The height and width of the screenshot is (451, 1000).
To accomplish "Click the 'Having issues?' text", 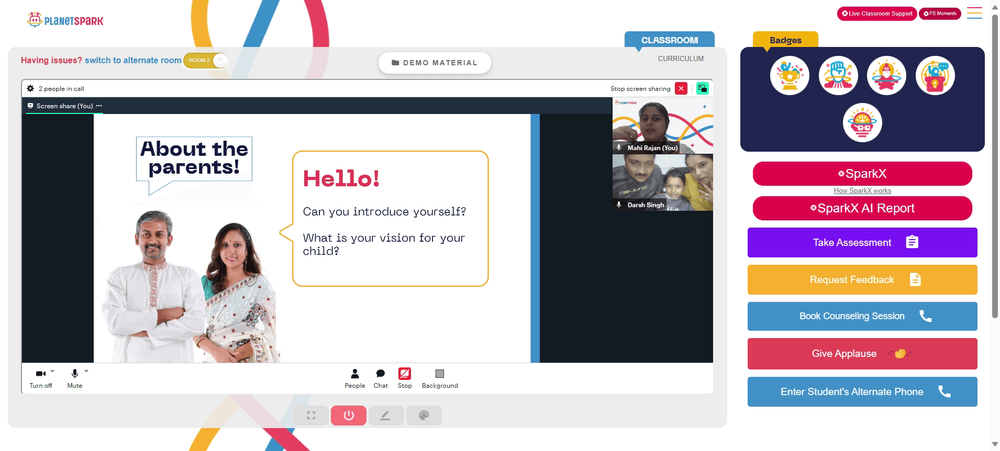I will [x=51, y=60].
